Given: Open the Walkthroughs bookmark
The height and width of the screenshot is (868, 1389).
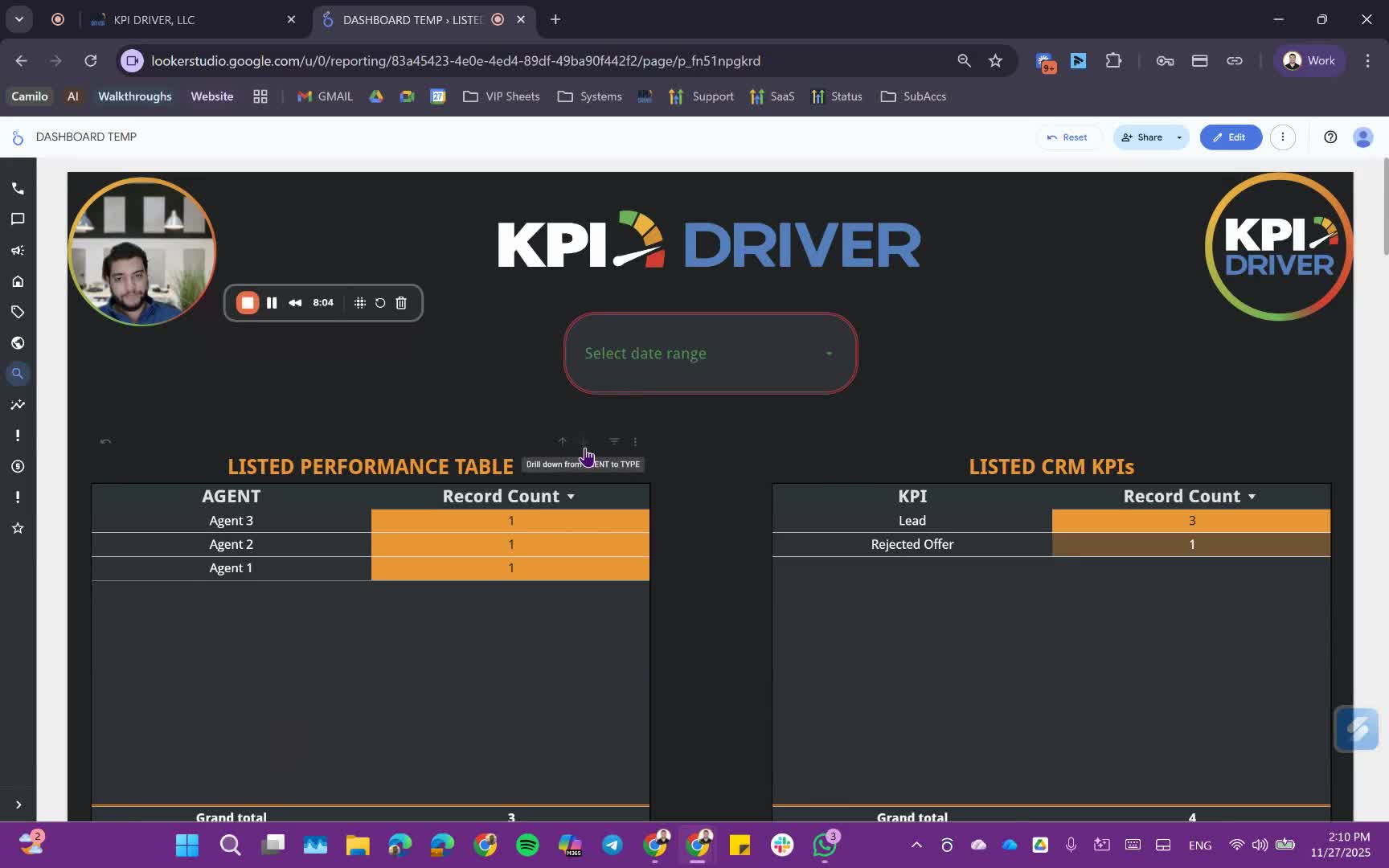Looking at the screenshot, I should pyautogui.click(x=134, y=96).
